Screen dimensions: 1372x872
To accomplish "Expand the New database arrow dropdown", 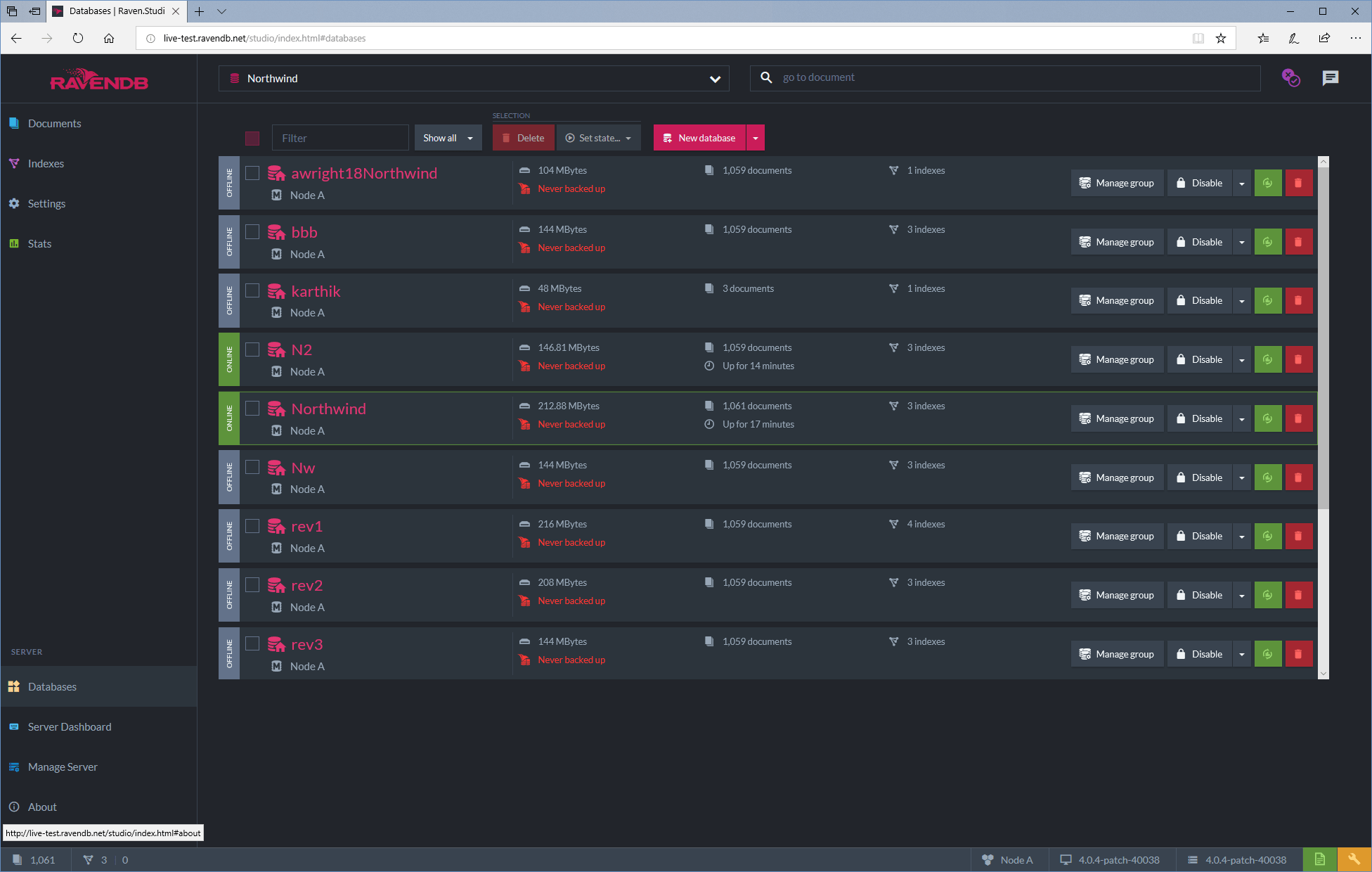I will tap(756, 139).
